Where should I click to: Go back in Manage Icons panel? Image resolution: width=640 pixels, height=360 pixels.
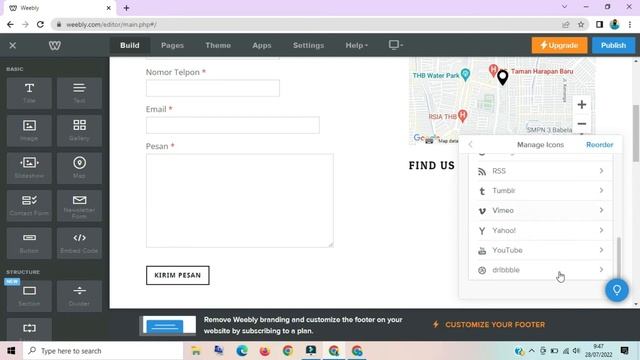(470, 144)
